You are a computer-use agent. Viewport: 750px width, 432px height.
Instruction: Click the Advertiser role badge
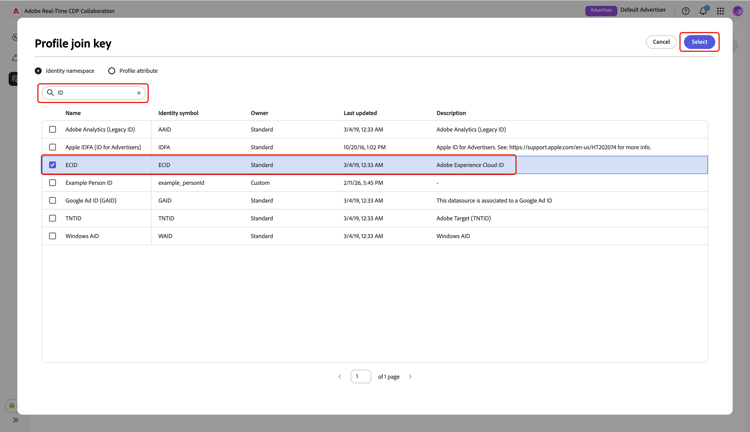coord(601,11)
